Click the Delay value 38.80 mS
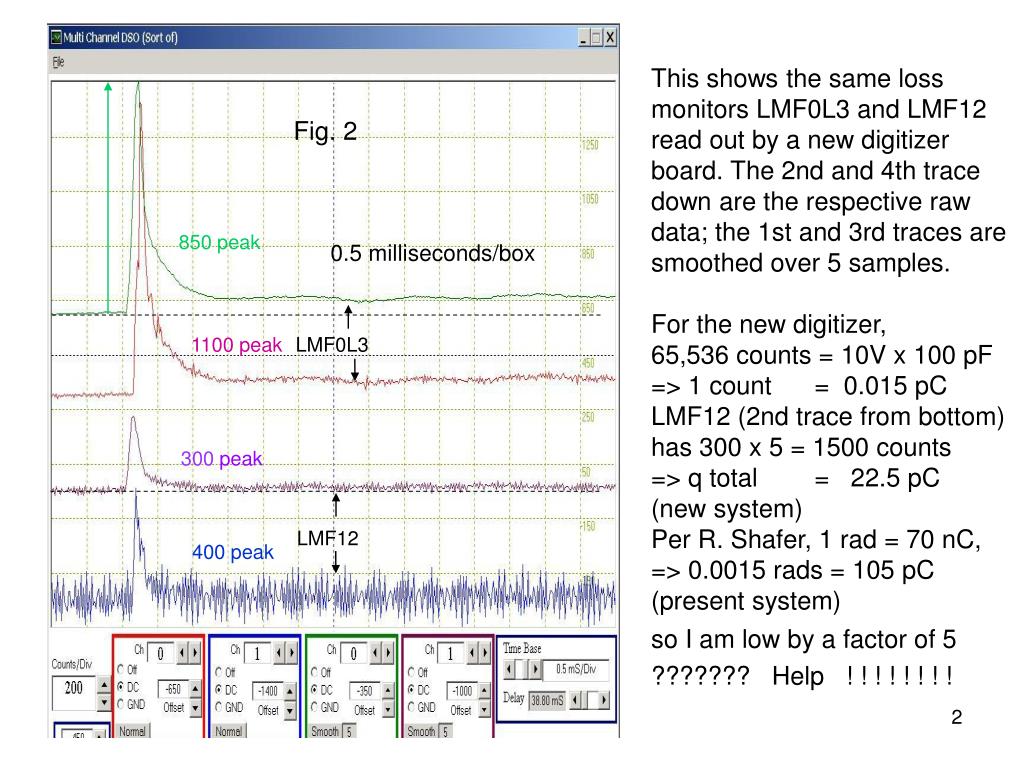This screenshot has height=768, width=1024. (x=547, y=701)
